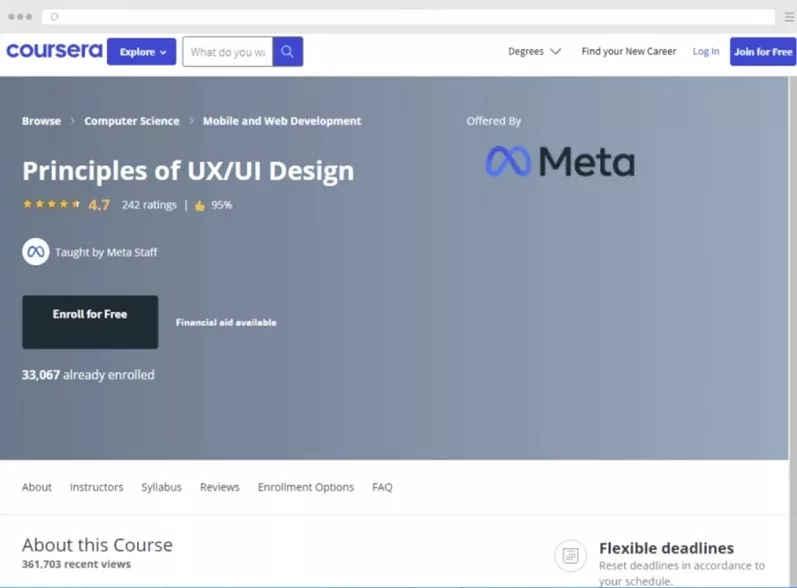Click the 33,067 already enrolled text
797x588 pixels.
pos(88,375)
